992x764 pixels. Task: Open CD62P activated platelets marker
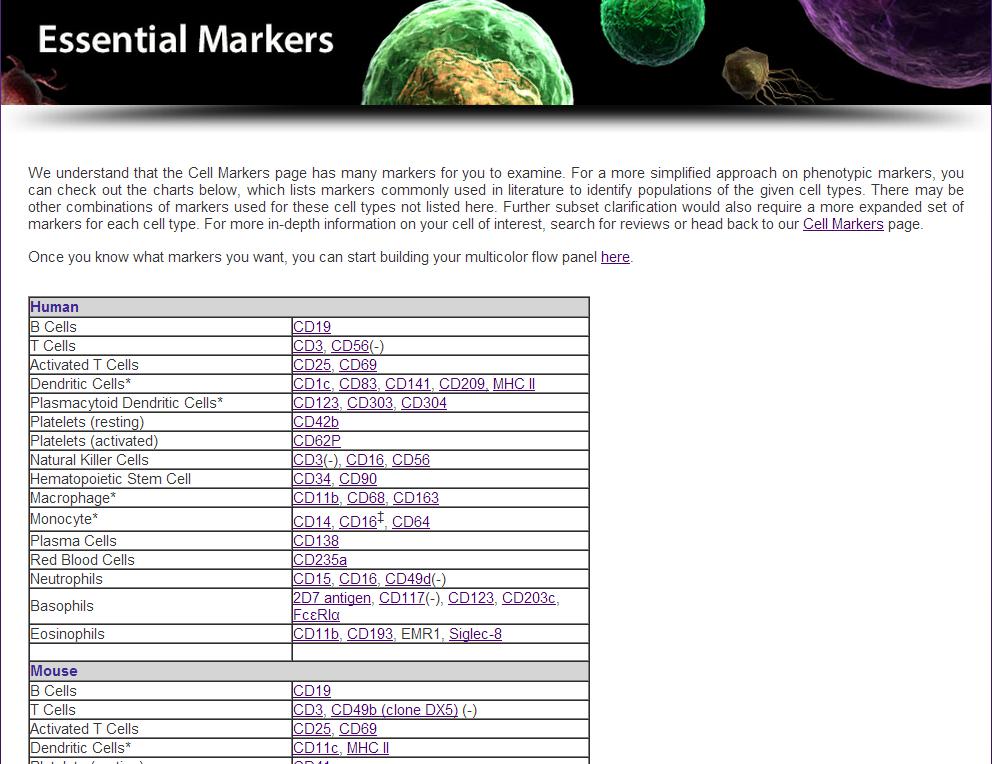(x=316, y=441)
